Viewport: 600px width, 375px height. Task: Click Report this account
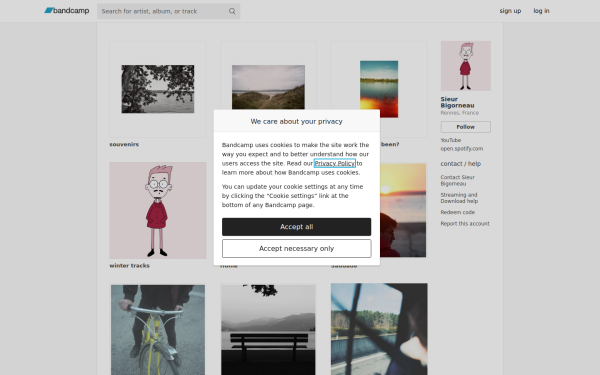click(465, 223)
